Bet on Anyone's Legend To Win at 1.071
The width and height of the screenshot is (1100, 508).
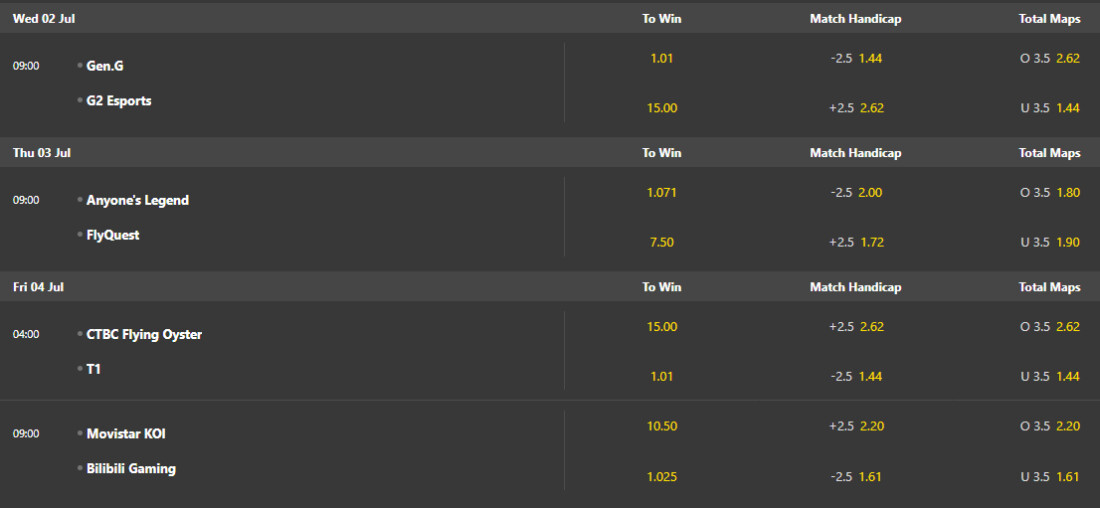tap(662, 192)
